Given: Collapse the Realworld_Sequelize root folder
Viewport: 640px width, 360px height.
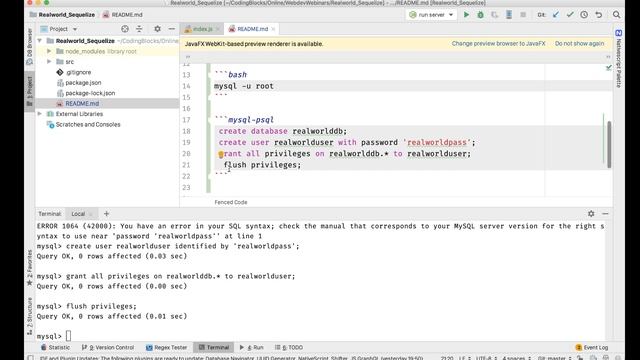Looking at the screenshot, I should click(40, 41).
